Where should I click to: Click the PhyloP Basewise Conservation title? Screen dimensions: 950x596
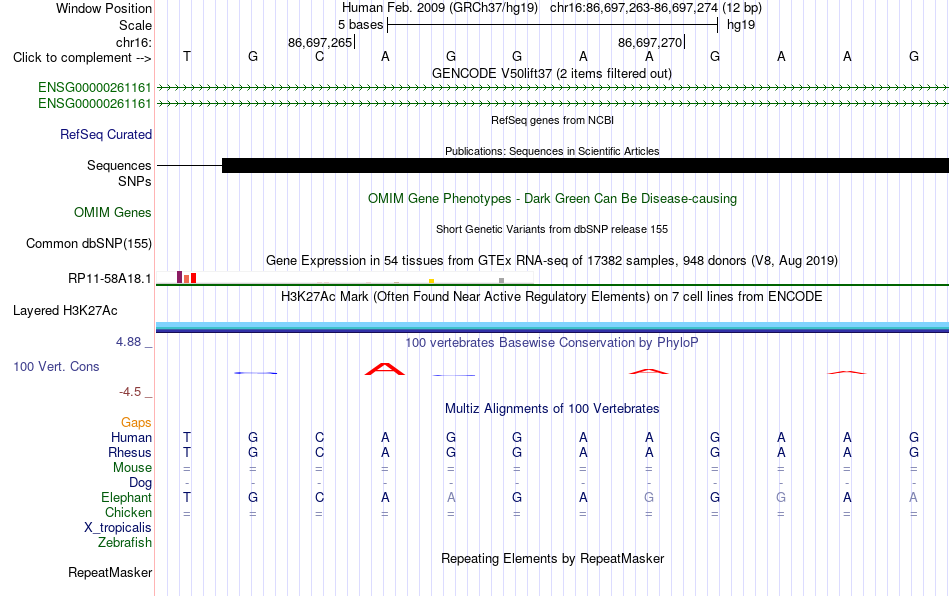pos(551,342)
